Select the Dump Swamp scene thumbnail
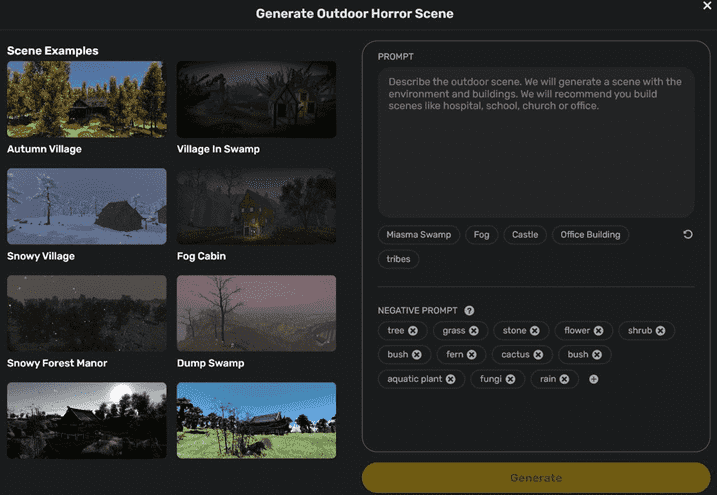Screen dimensions: 717x495 (x=256, y=314)
